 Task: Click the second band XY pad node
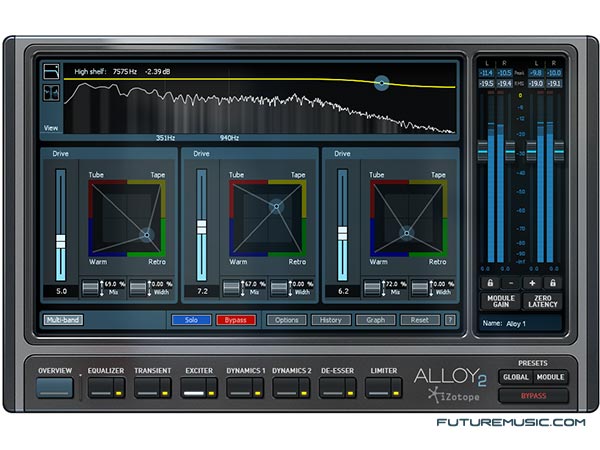(x=276, y=207)
